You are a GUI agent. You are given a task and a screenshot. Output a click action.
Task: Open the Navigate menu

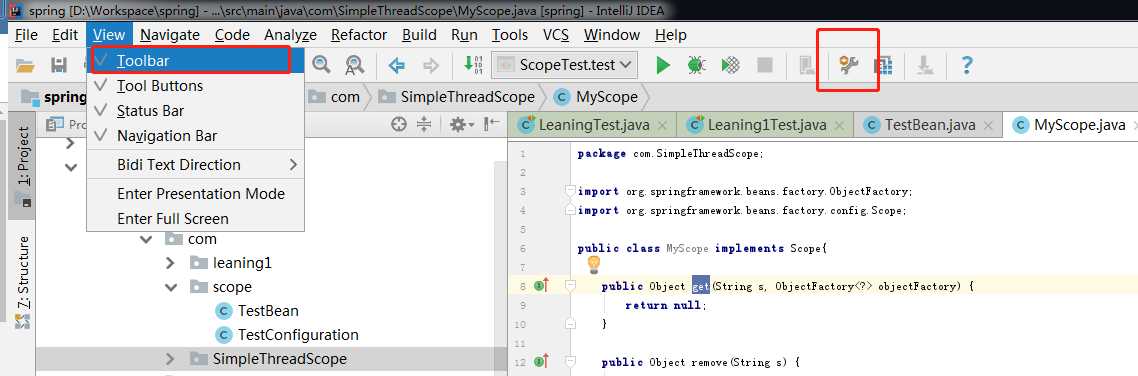click(x=170, y=35)
